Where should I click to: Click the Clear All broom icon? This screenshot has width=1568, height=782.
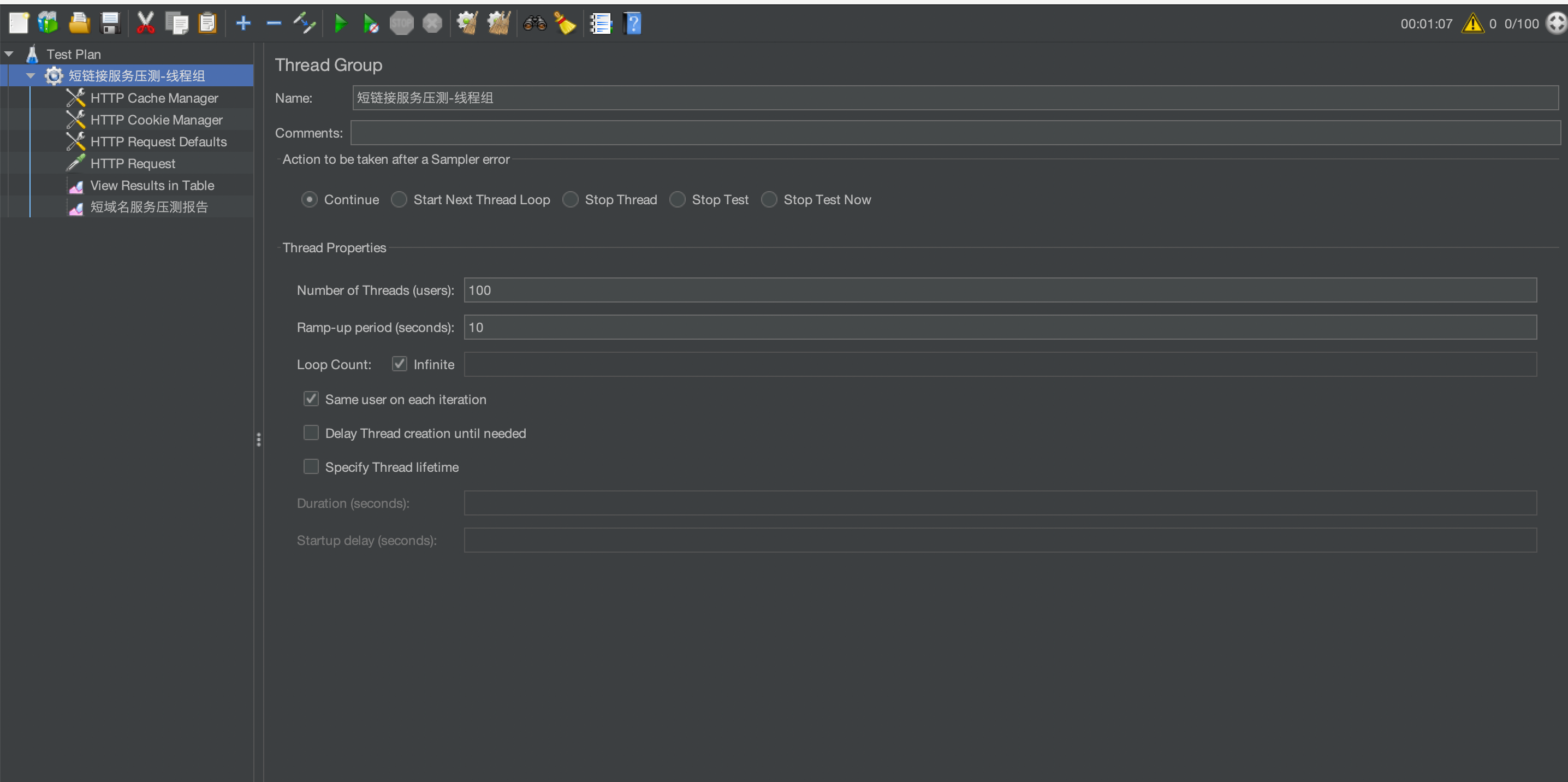point(498,23)
